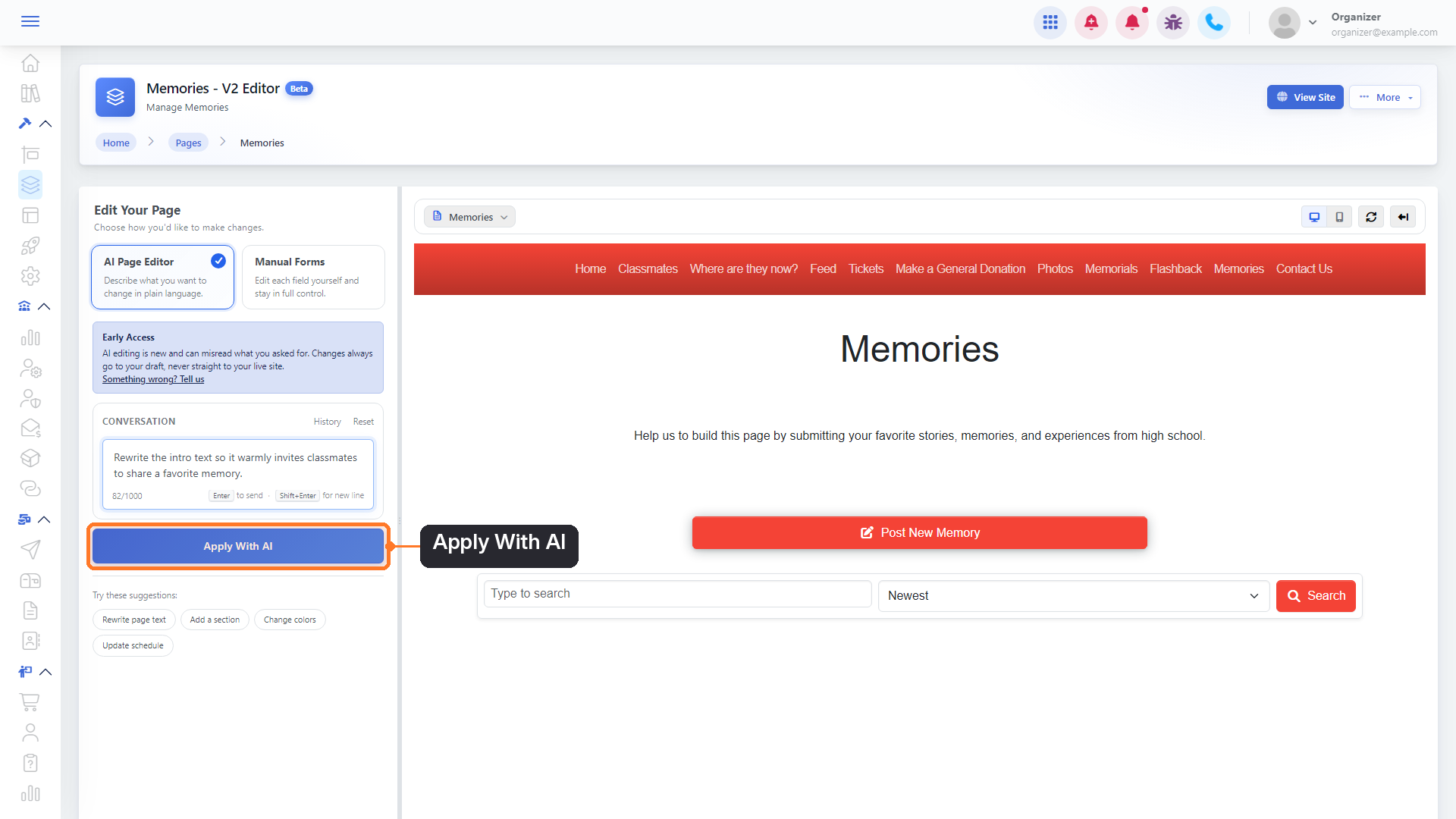Switch preview to desktop view

tap(1314, 217)
